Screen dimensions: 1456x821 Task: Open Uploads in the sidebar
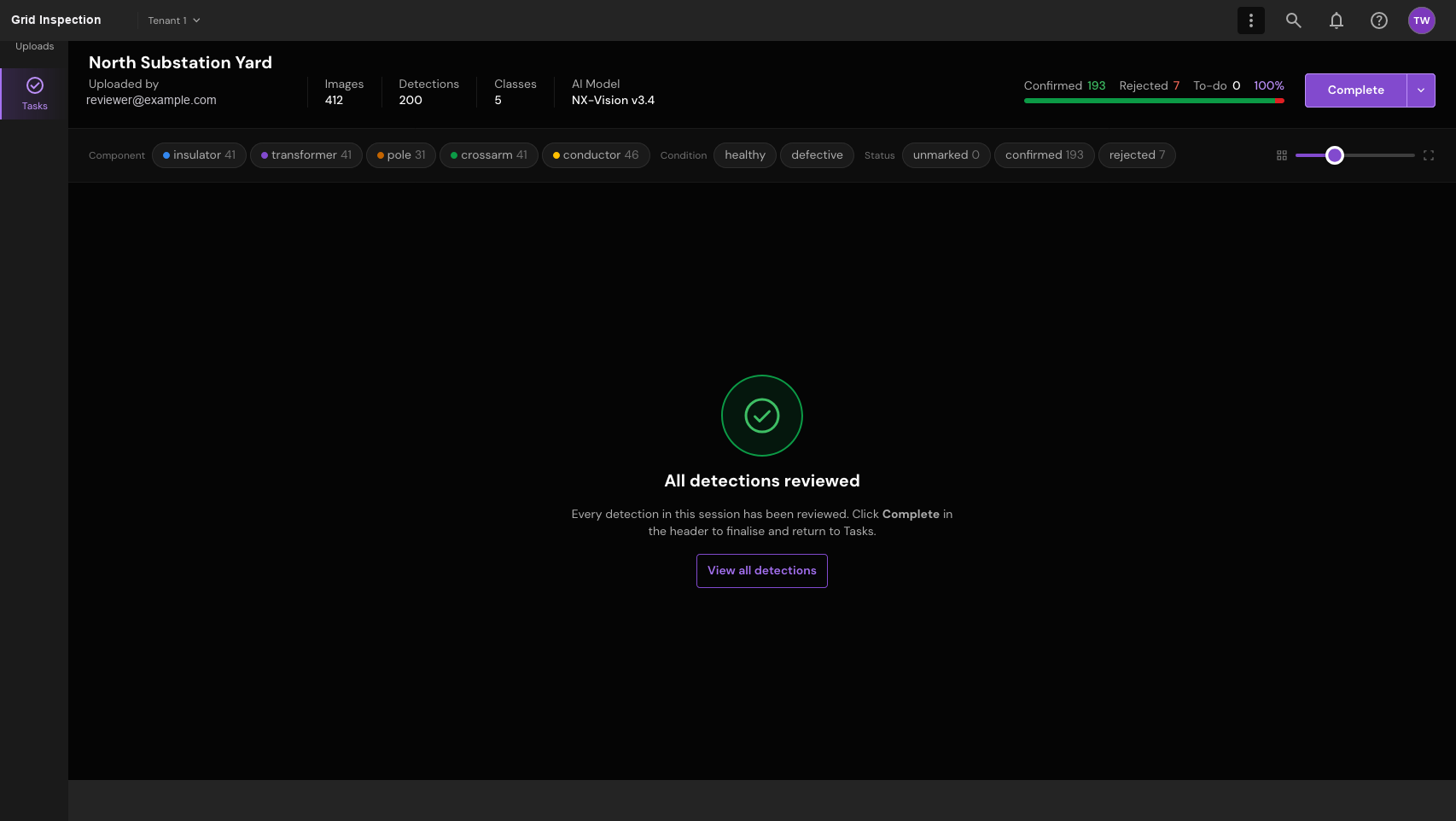(x=35, y=47)
